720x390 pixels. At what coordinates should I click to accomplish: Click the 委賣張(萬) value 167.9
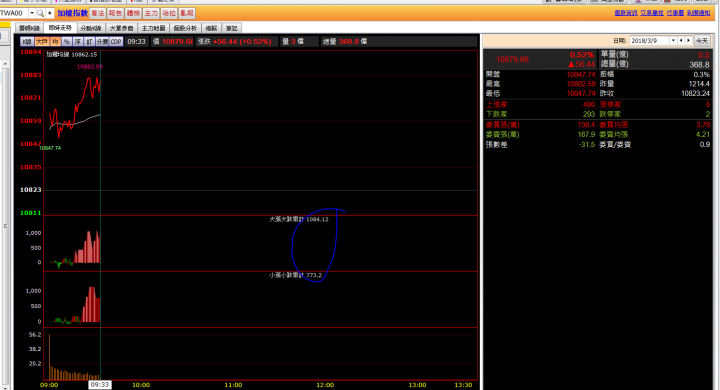pyautogui.click(x=586, y=134)
